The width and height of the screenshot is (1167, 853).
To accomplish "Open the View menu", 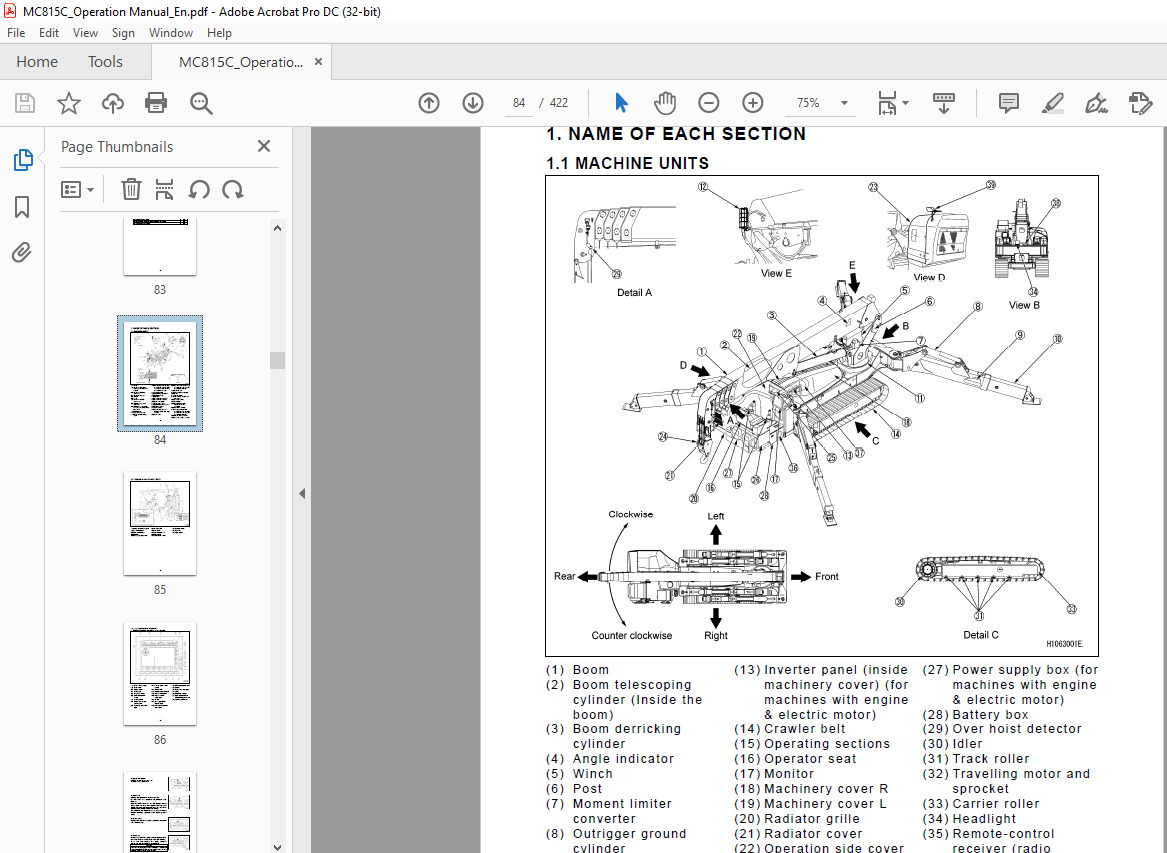I will pos(85,33).
